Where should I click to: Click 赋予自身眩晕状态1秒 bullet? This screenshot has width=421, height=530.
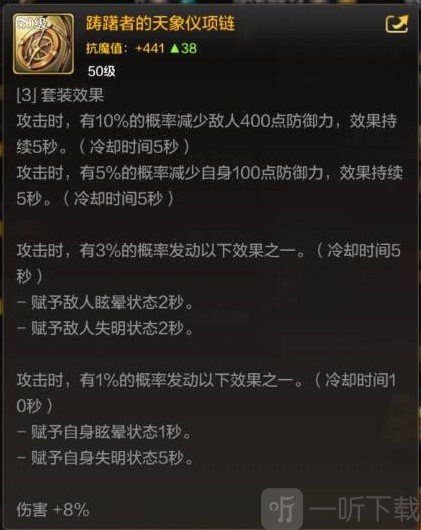[x=104, y=432]
